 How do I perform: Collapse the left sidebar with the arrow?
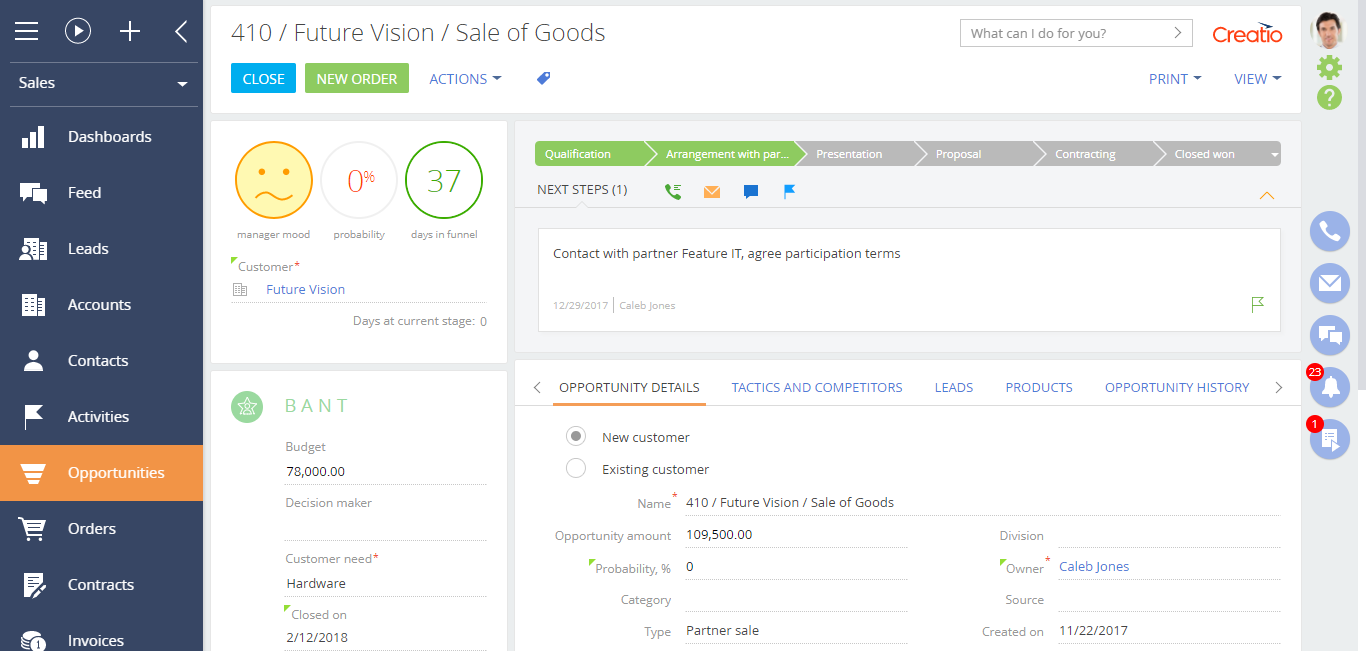181,31
